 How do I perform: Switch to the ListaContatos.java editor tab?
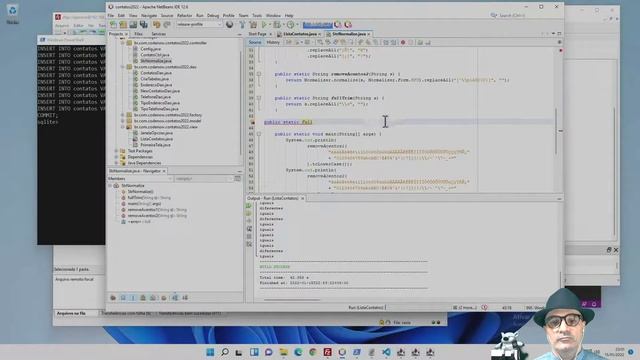300,34
